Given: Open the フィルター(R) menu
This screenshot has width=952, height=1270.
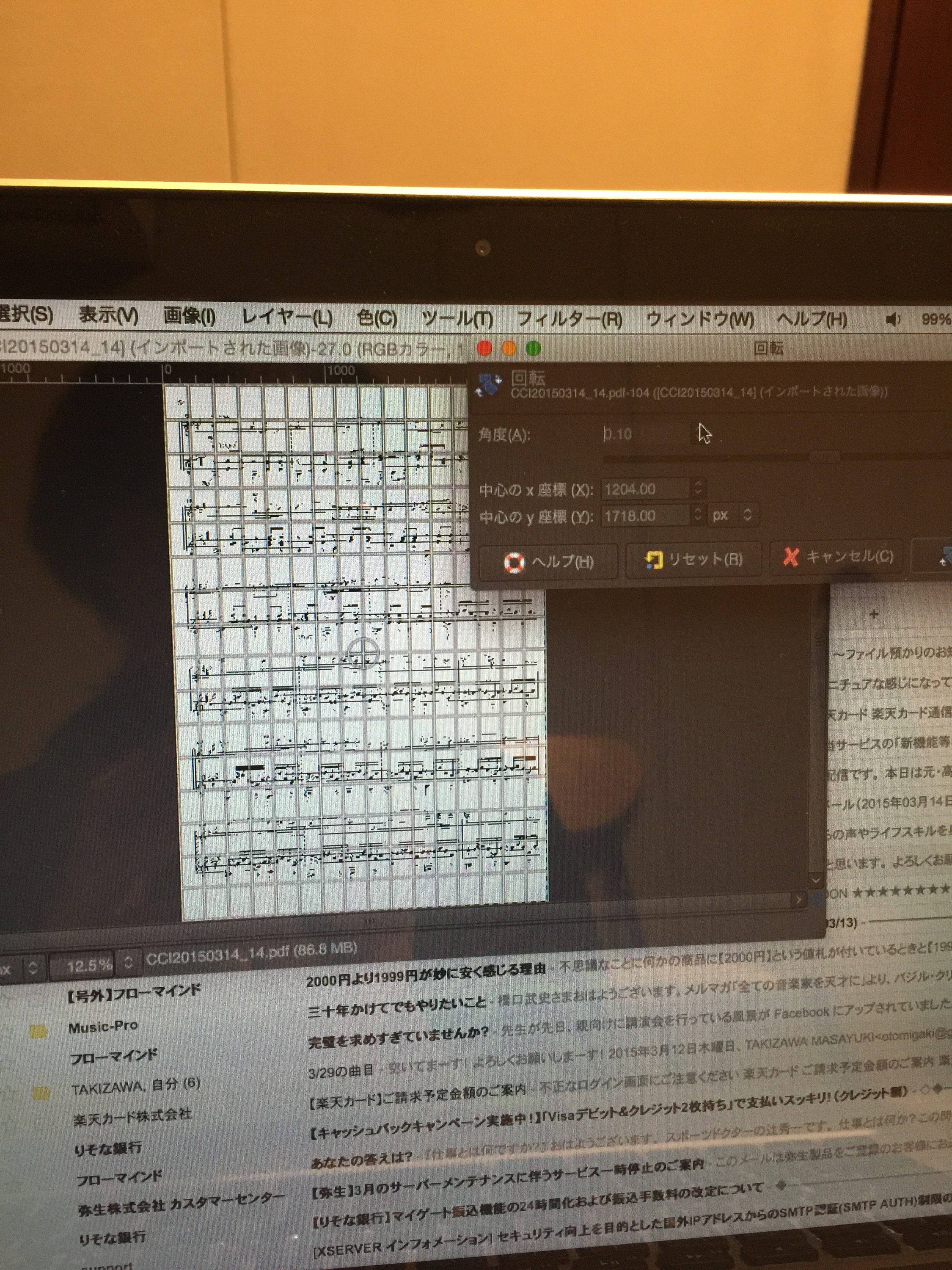Looking at the screenshot, I should click(x=569, y=319).
